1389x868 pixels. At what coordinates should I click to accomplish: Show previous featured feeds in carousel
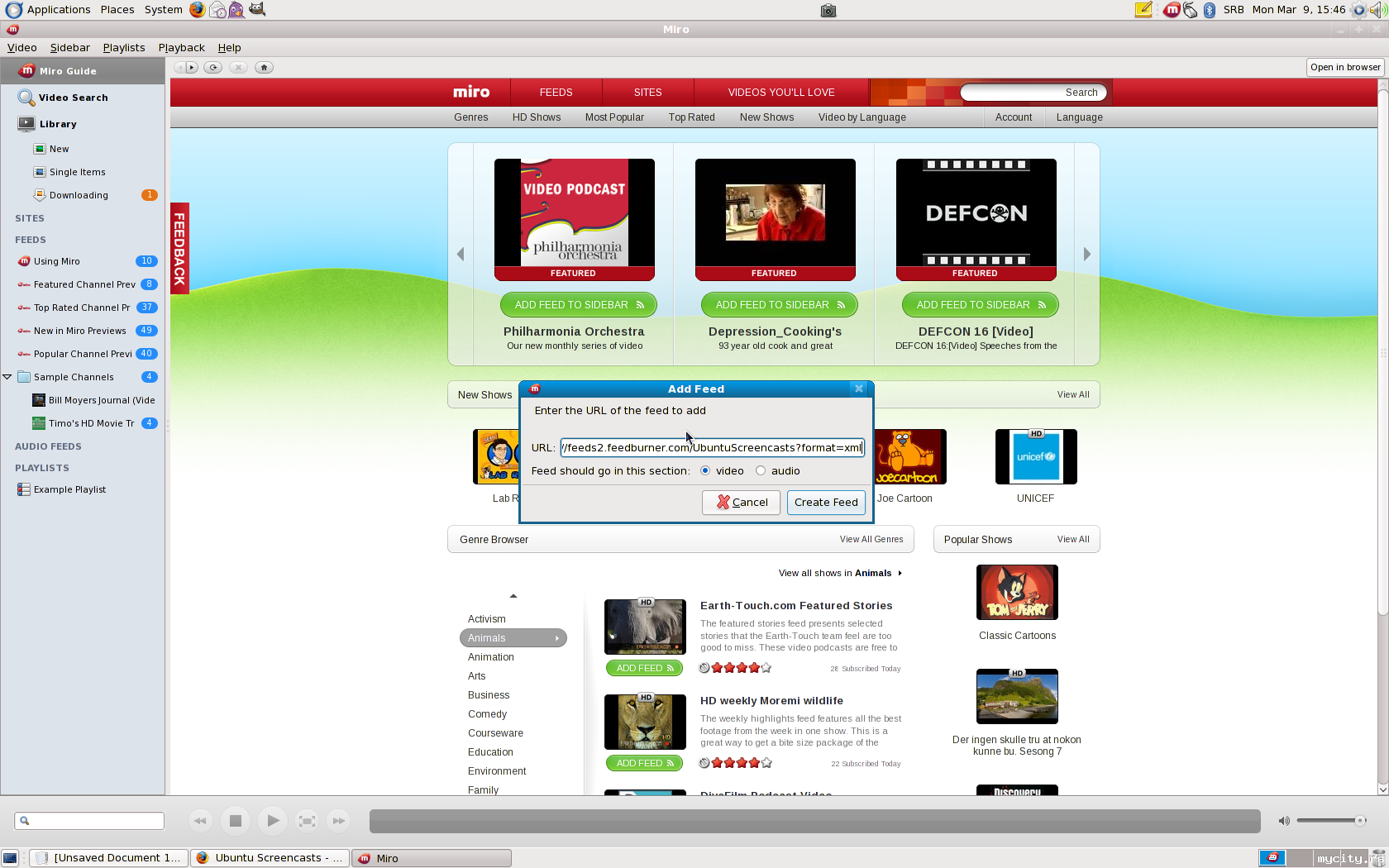[461, 255]
